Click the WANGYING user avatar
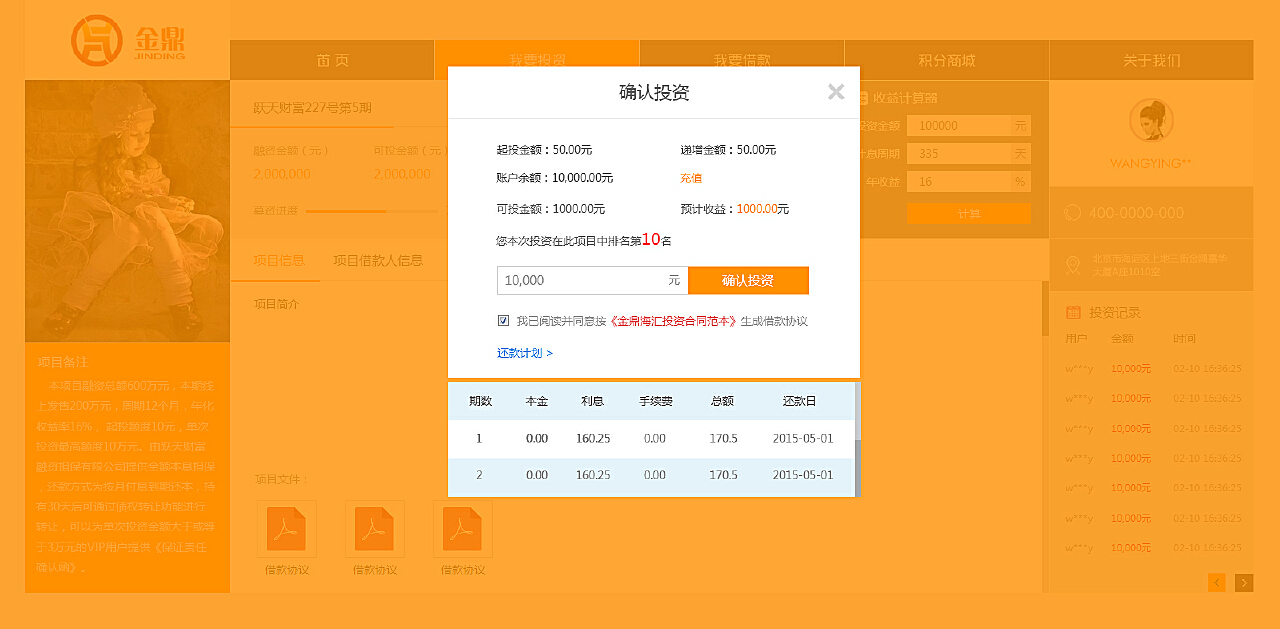This screenshot has width=1280, height=629. [1151, 120]
